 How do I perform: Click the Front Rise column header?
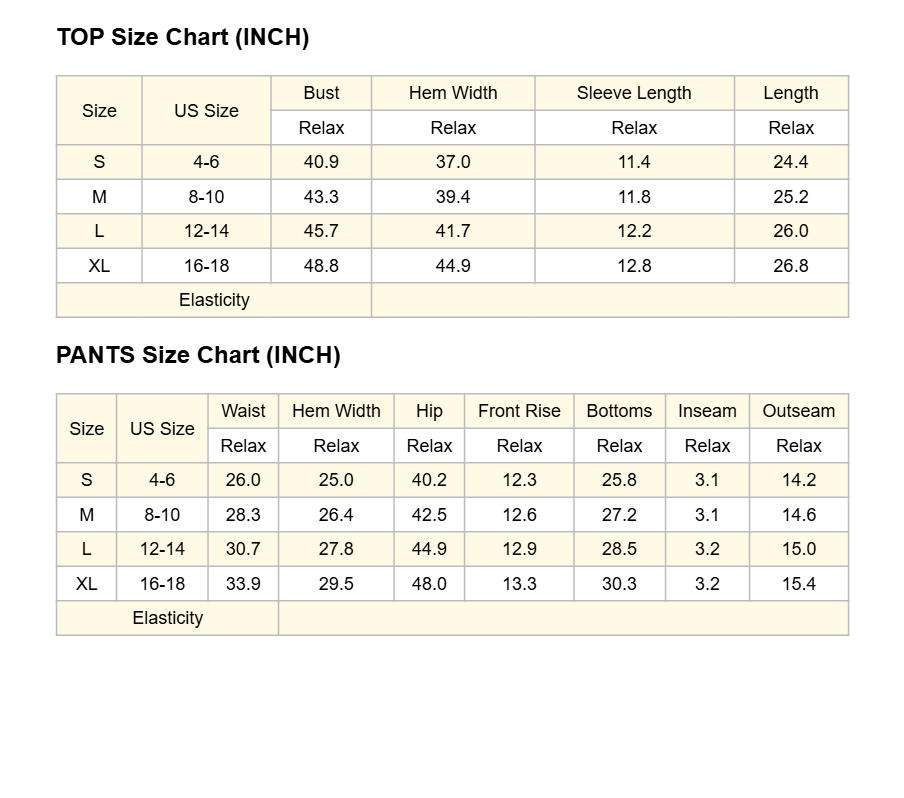pos(519,411)
